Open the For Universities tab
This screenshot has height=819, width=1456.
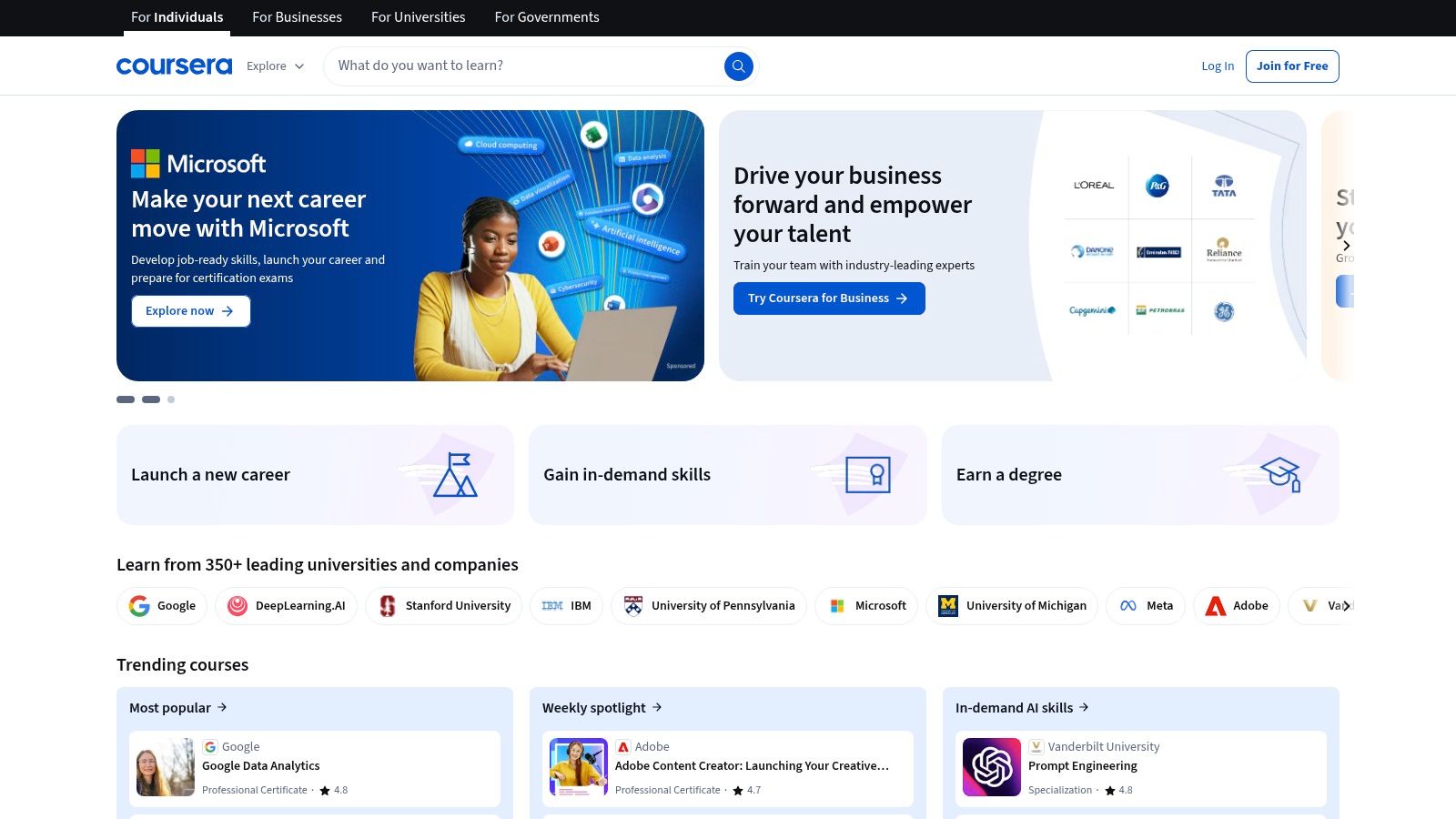click(418, 17)
